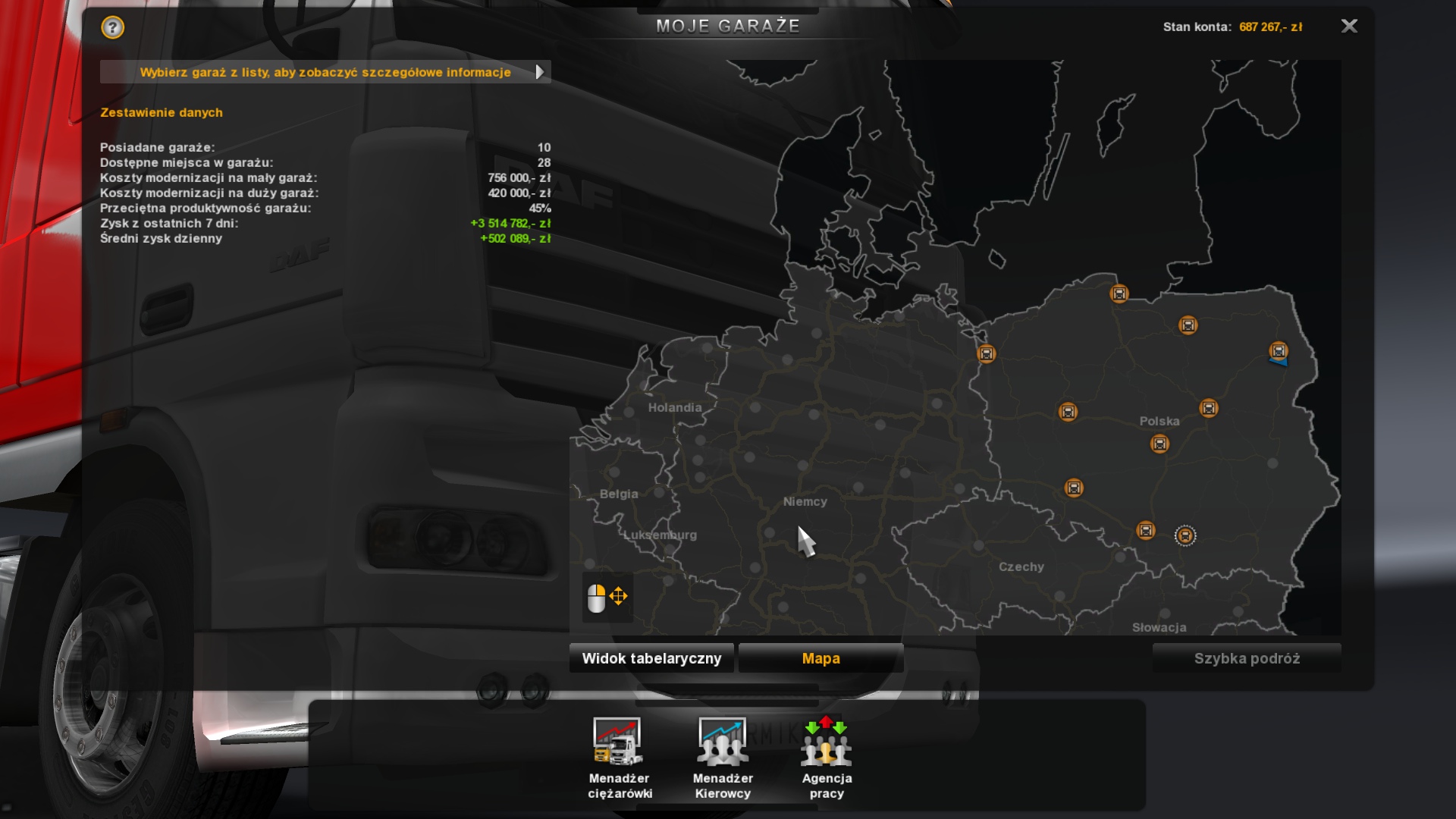
Task: Click the yellow help question mark icon
Action: tap(112, 28)
